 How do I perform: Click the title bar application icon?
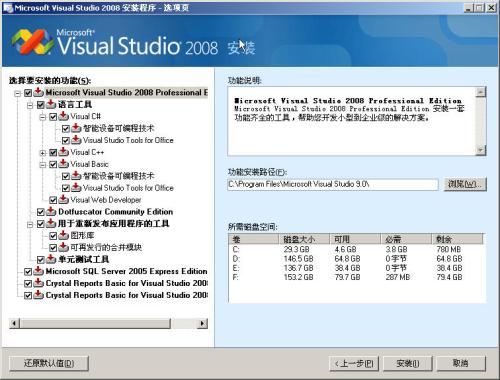(8, 8)
